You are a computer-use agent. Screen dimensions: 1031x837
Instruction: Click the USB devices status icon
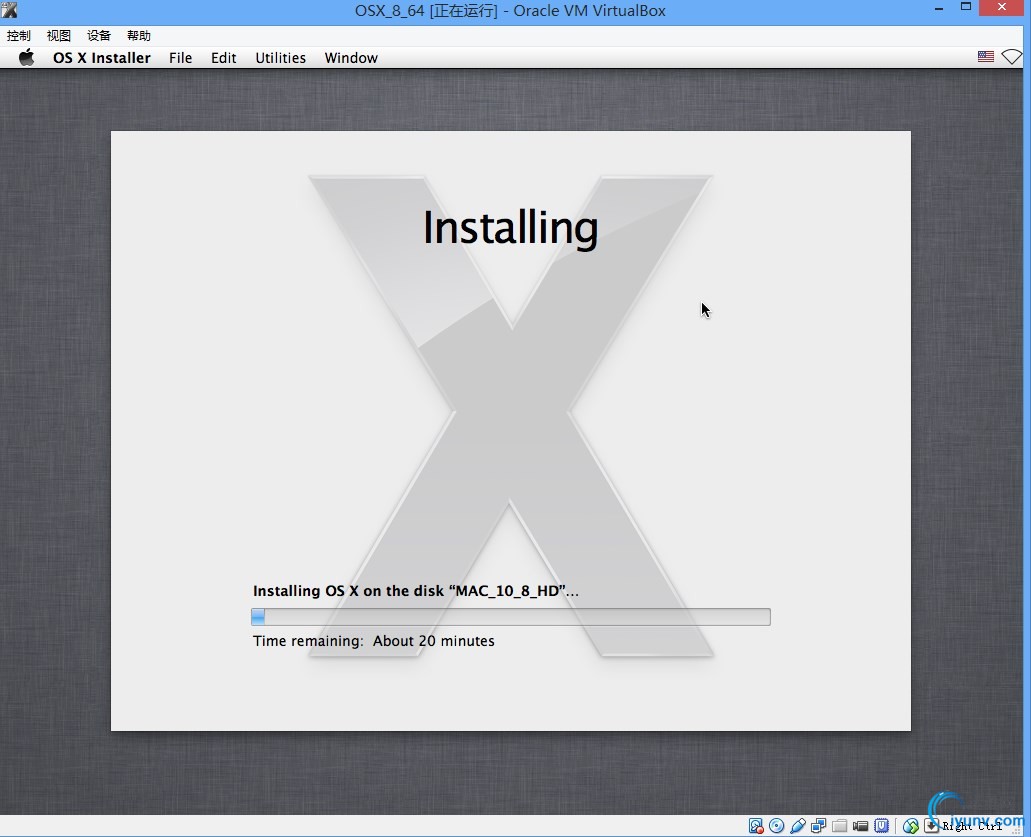(x=798, y=826)
